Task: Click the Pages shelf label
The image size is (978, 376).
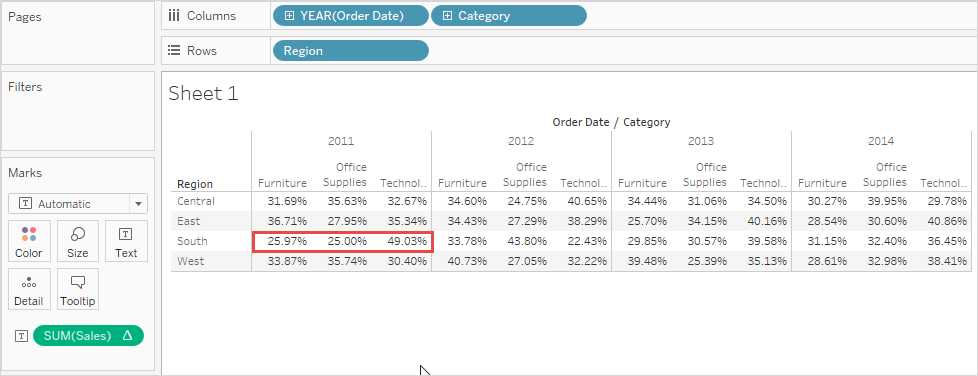Action: point(24,17)
